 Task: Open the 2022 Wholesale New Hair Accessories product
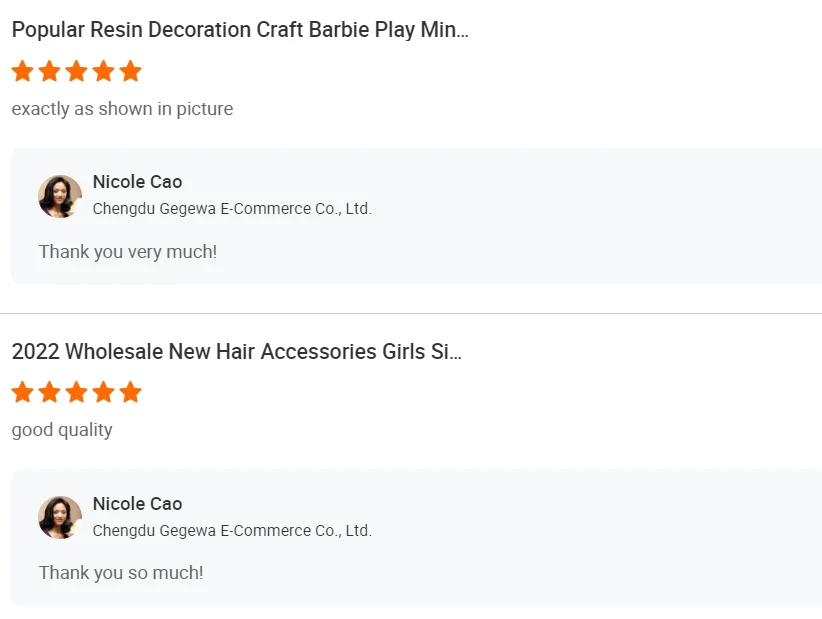pos(236,352)
